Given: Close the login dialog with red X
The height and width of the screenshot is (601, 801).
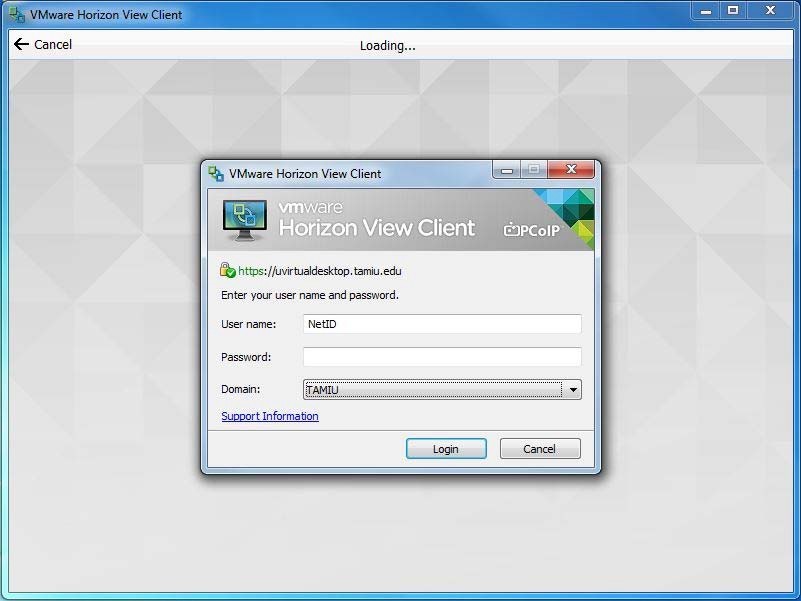Looking at the screenshot, I should pyautogui.click(x=571, y=170).
